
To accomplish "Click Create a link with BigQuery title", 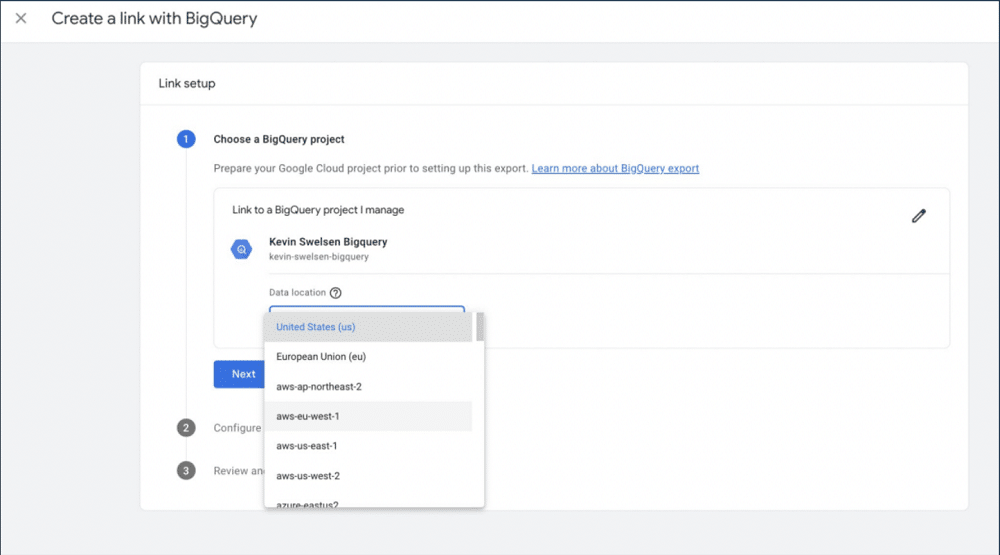I will pyautogui.click(x=154, y=18).
